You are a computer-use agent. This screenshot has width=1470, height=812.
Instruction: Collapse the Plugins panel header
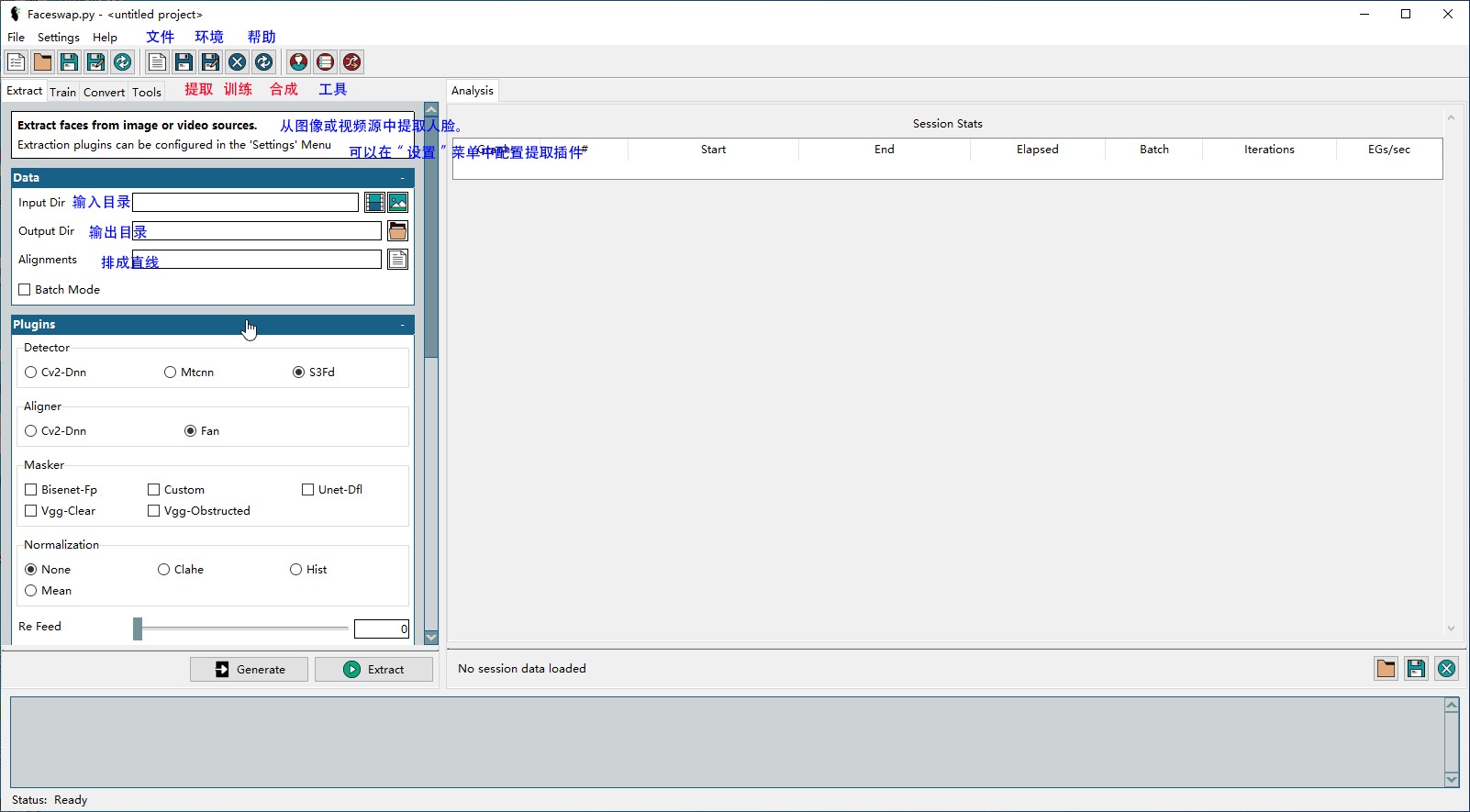[x=402, y=325]
